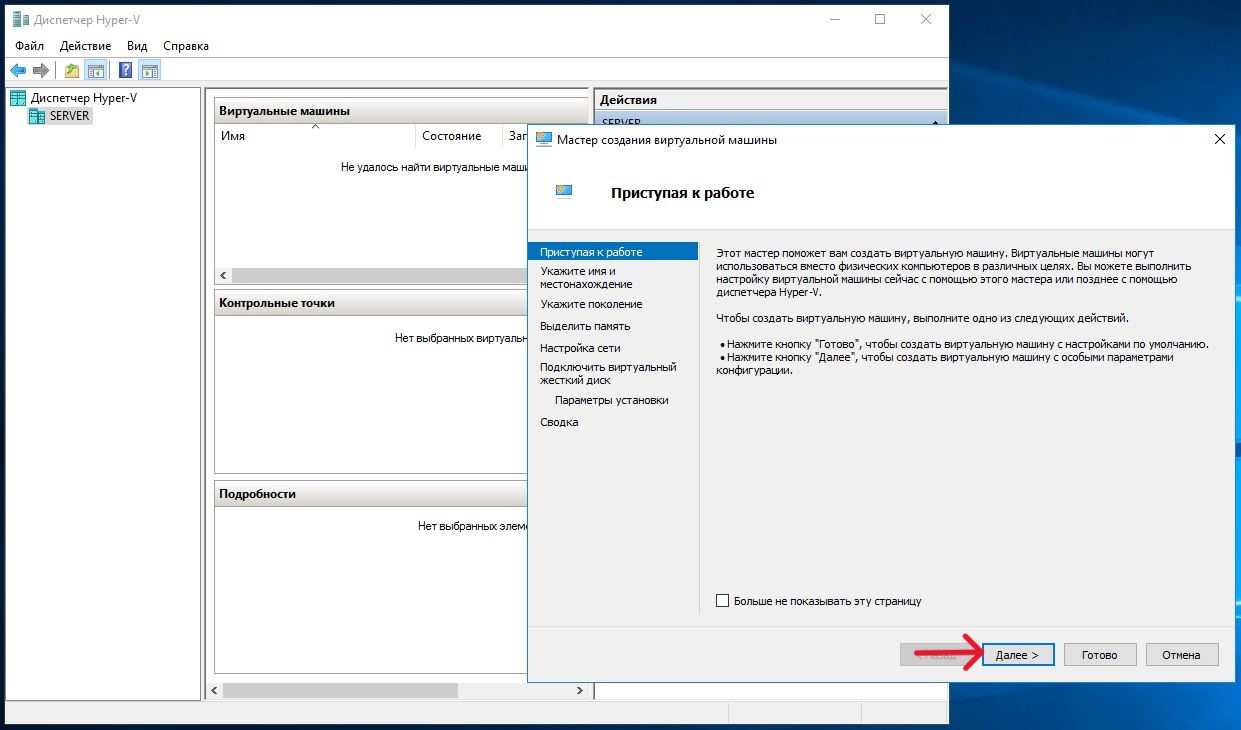Click the Готово button
This screenshot has height=730, width=1241.
[1099, 655]
